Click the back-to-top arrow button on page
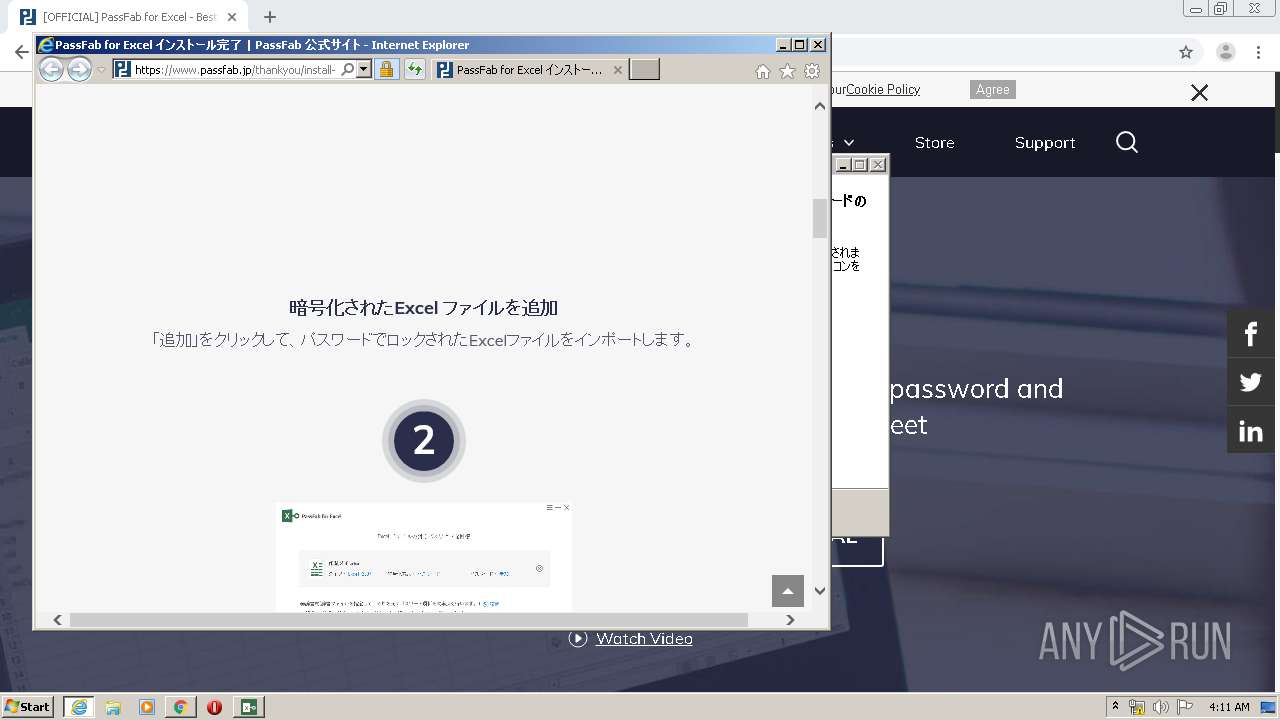The height and width of the screenshot is (720, 1280). (x=788, y=591)
